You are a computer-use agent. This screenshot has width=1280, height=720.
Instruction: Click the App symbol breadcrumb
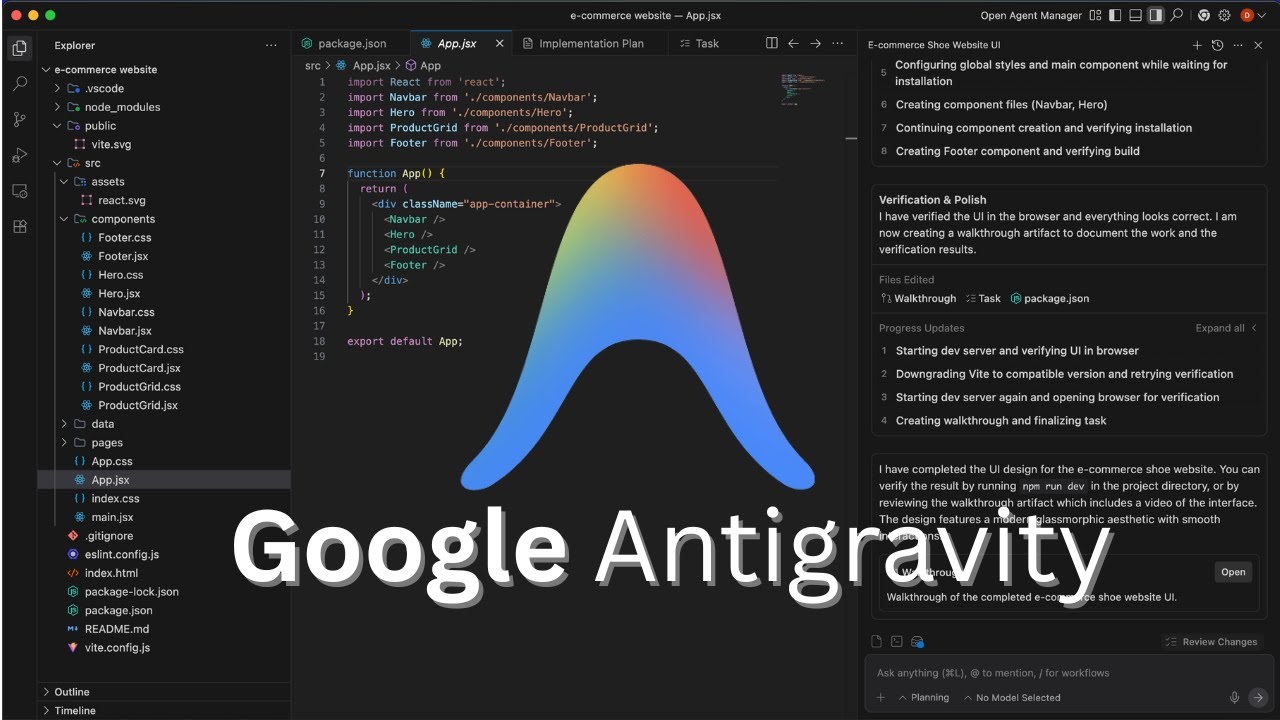point(423,65)
